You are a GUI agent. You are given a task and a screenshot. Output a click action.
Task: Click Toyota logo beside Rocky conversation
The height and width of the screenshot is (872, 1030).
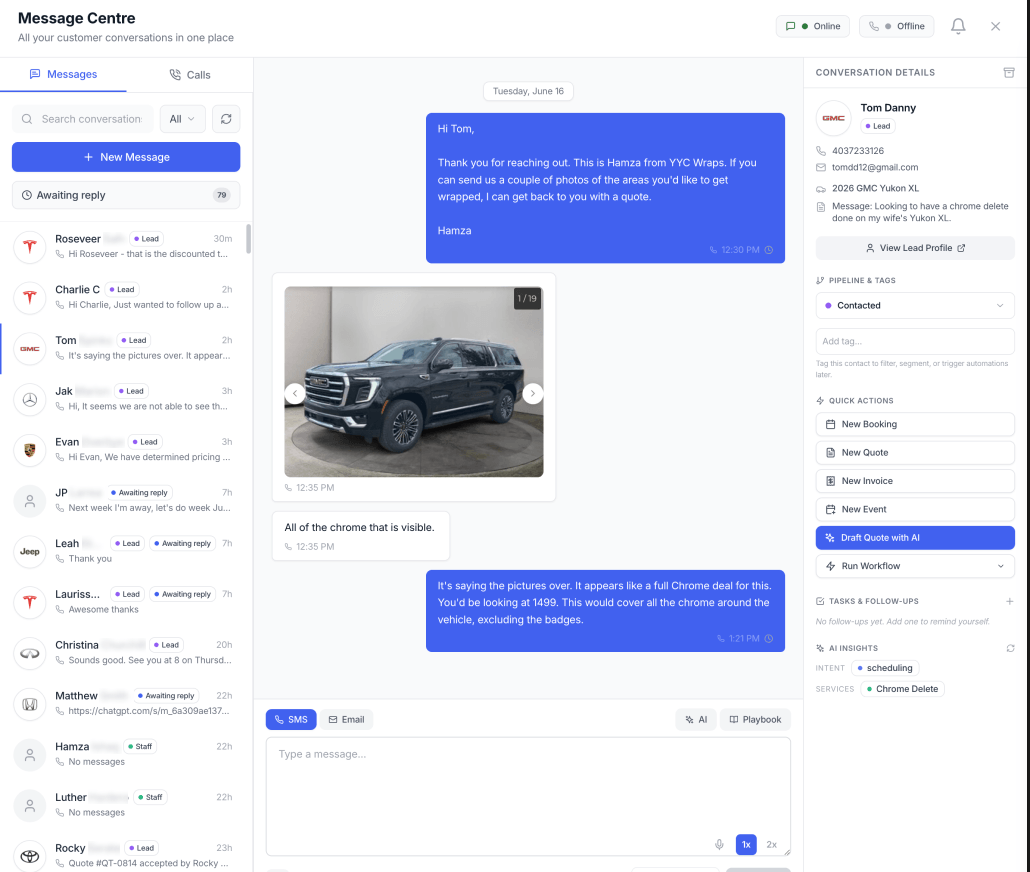point(30,856)
